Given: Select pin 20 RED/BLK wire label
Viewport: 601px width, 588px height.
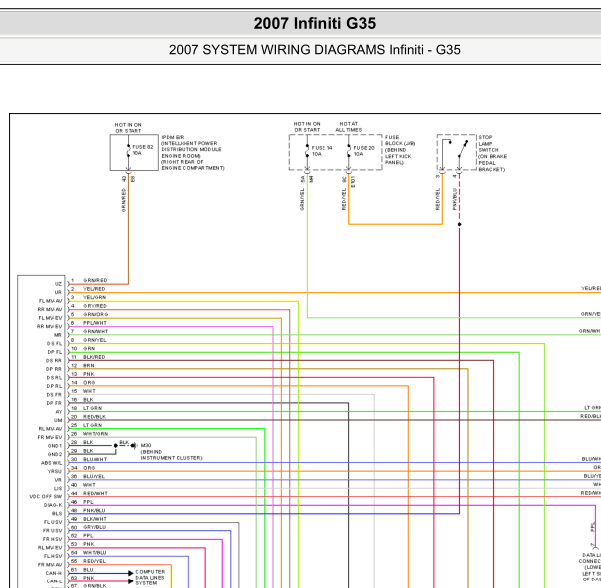Looking at the screenshot, I should coord(94,417).
